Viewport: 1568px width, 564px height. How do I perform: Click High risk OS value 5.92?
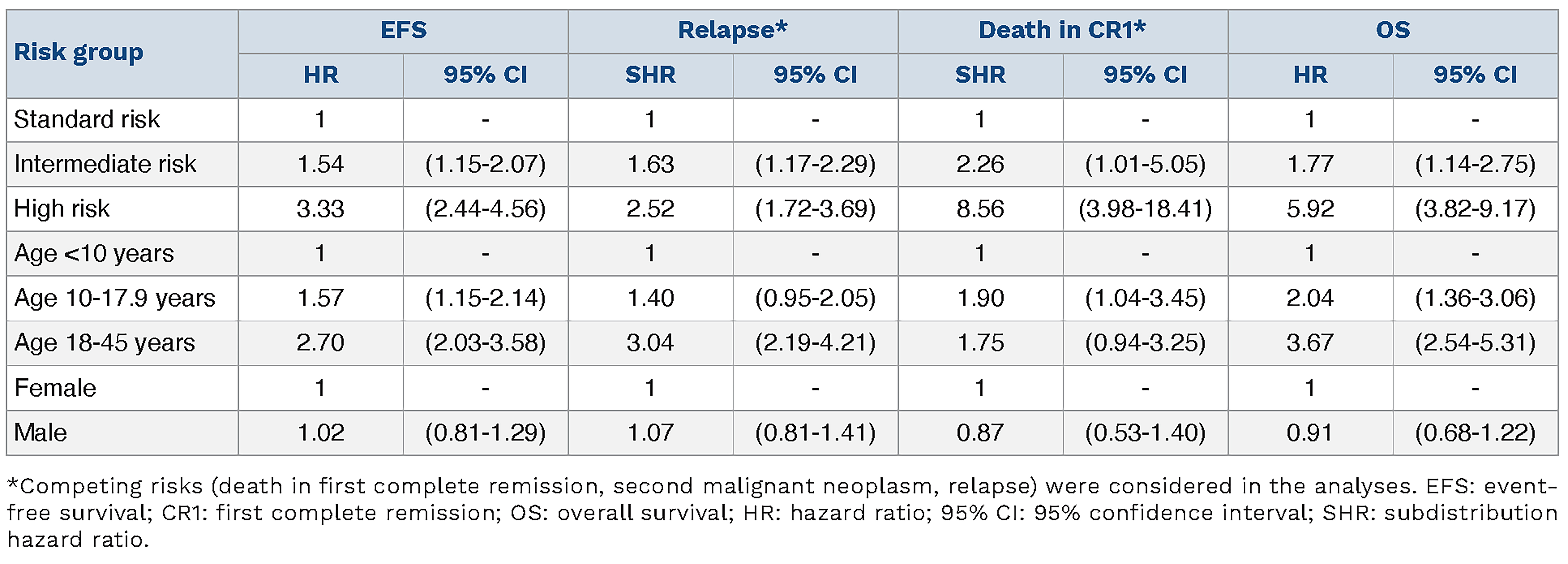(x=1310, y=209)
